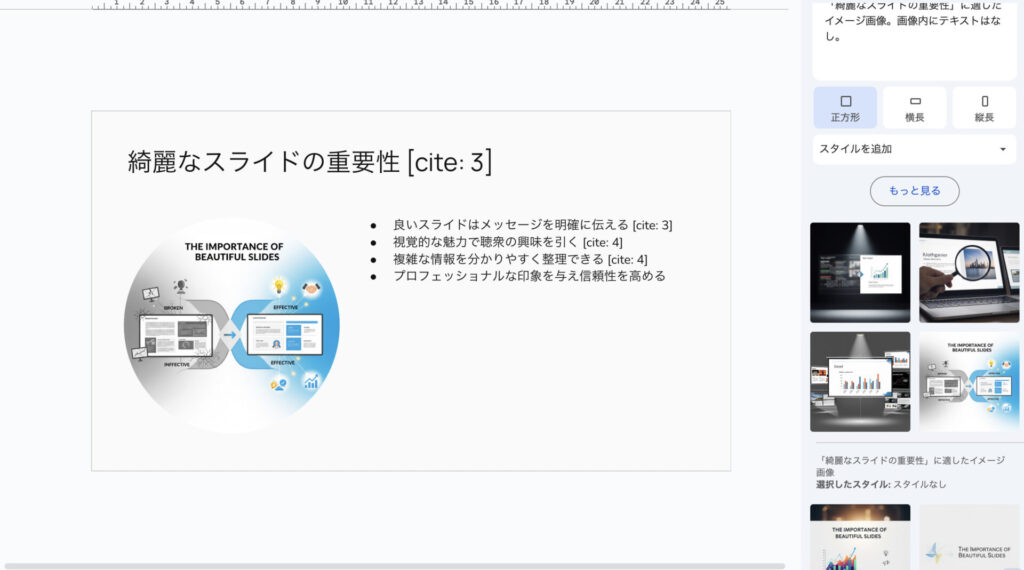This screenshot has height=570, width=1024.
Task: Click the bullet about 複雑な情報
Action: point(519,259)
